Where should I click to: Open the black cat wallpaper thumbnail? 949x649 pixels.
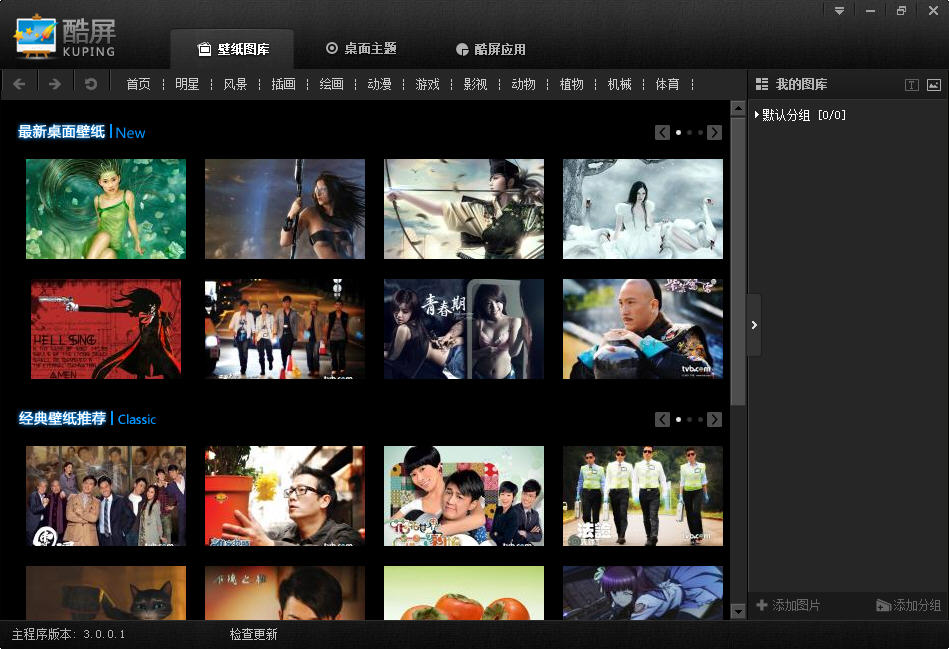(x=106, y=593)
